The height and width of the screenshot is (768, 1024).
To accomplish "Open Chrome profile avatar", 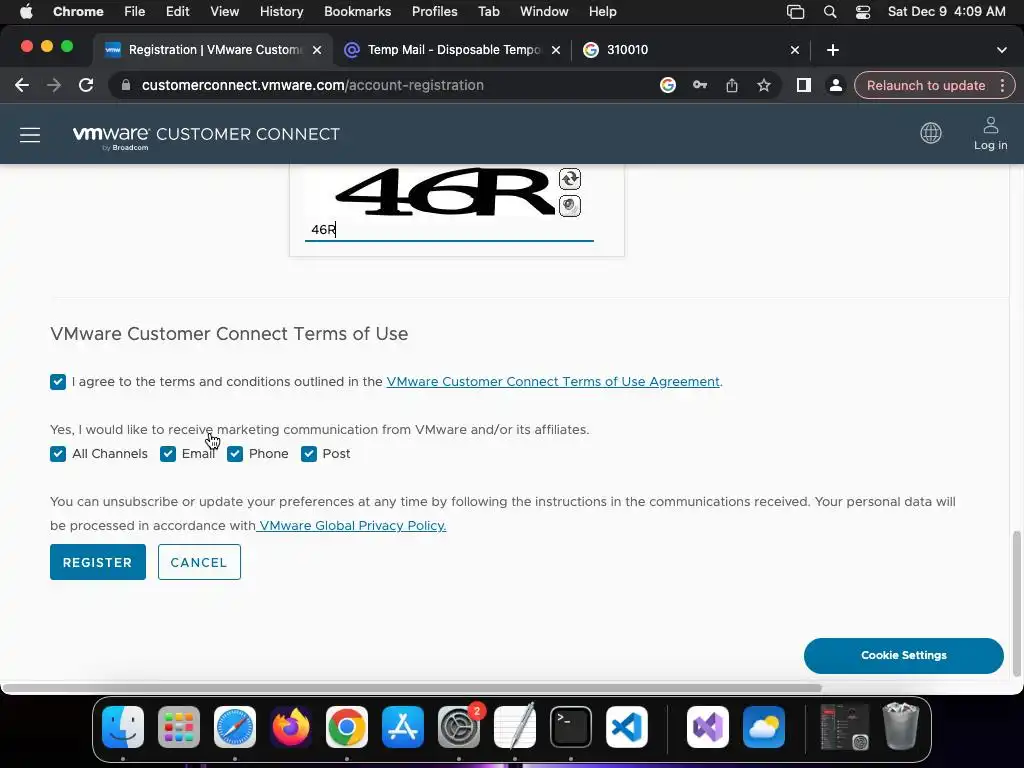I will [x=835, y=86].
